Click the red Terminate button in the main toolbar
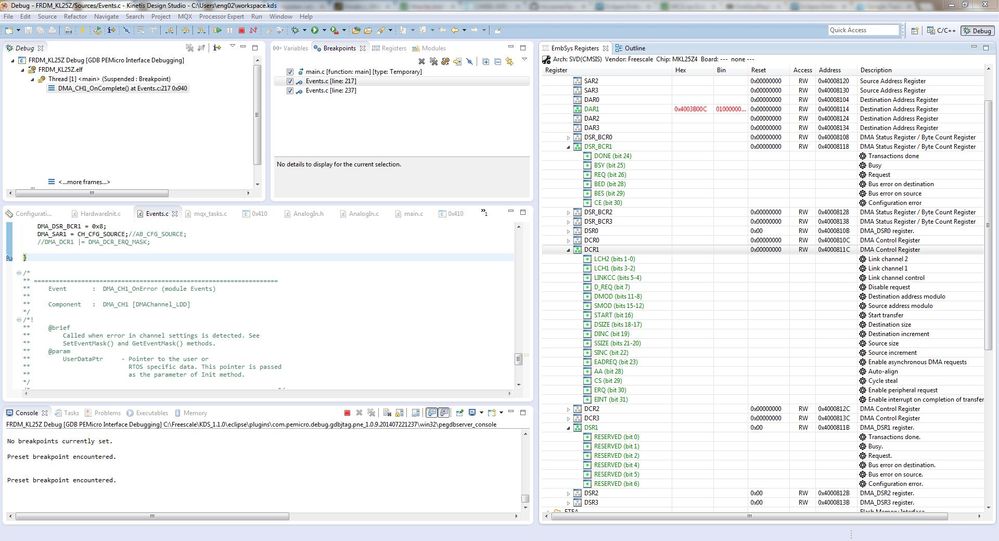The width and height of the screenshot is (999, 541). click(x=241, y=30)
